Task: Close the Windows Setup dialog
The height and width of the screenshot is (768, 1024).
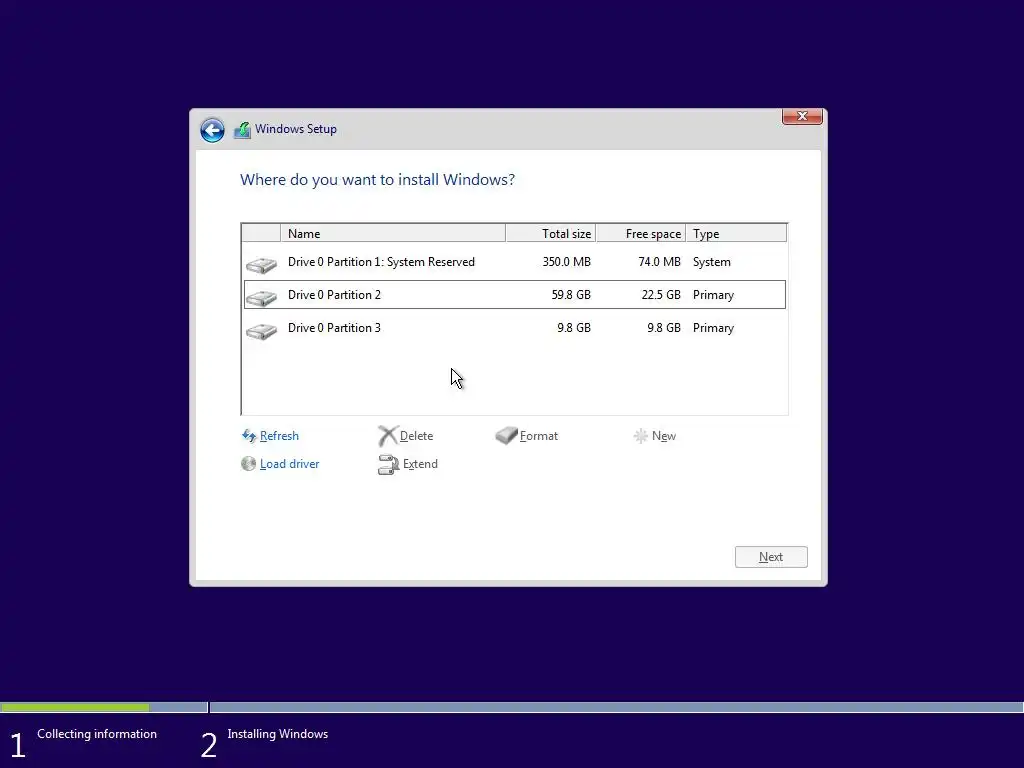Action: 802,116
